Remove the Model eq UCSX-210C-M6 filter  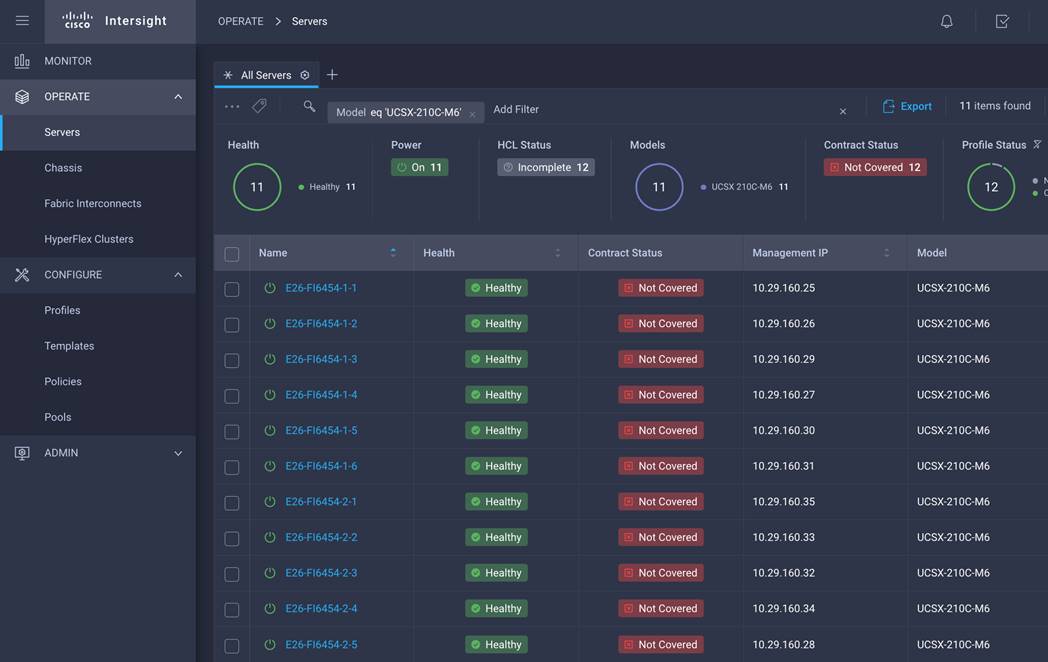pos(473,114)
